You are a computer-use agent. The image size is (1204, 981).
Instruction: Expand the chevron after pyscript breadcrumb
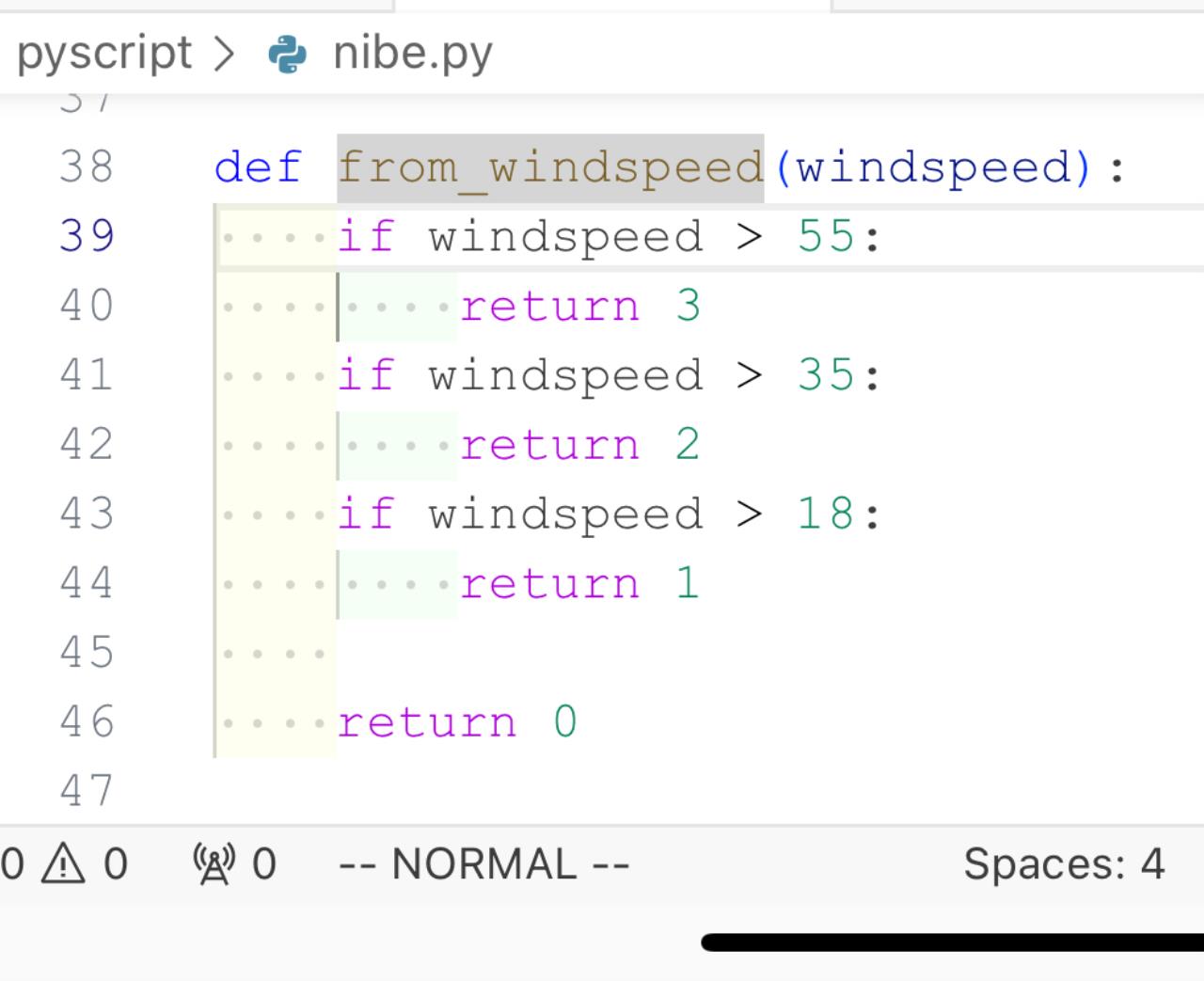coord(224,54)
